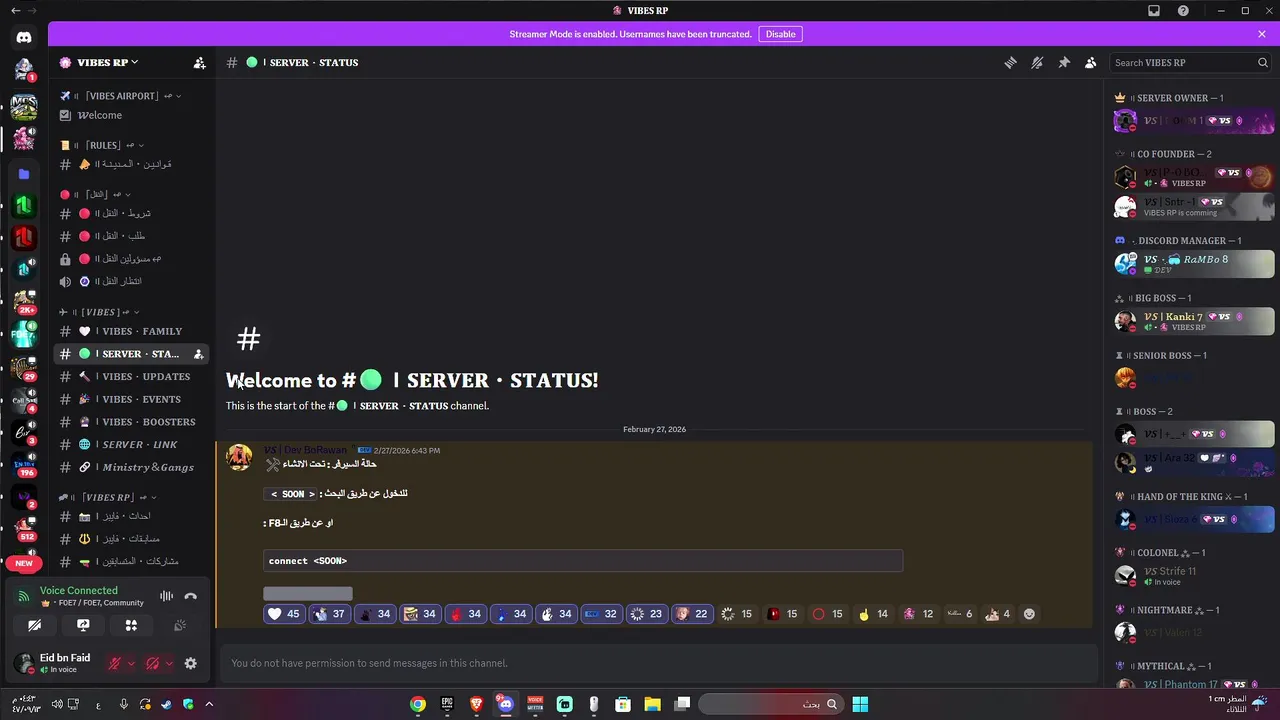Viewport: 1280px width, 720px height.
Task: Open Epic Games launcher on taskbar
Action: click(447, 704)
